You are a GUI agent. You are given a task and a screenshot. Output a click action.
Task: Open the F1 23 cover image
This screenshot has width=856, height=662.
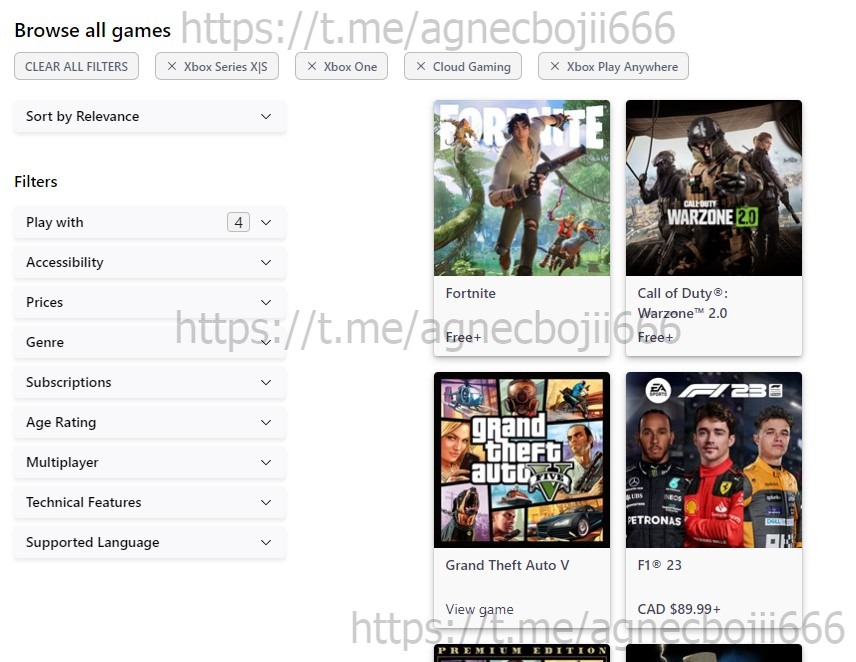[714, 460]
